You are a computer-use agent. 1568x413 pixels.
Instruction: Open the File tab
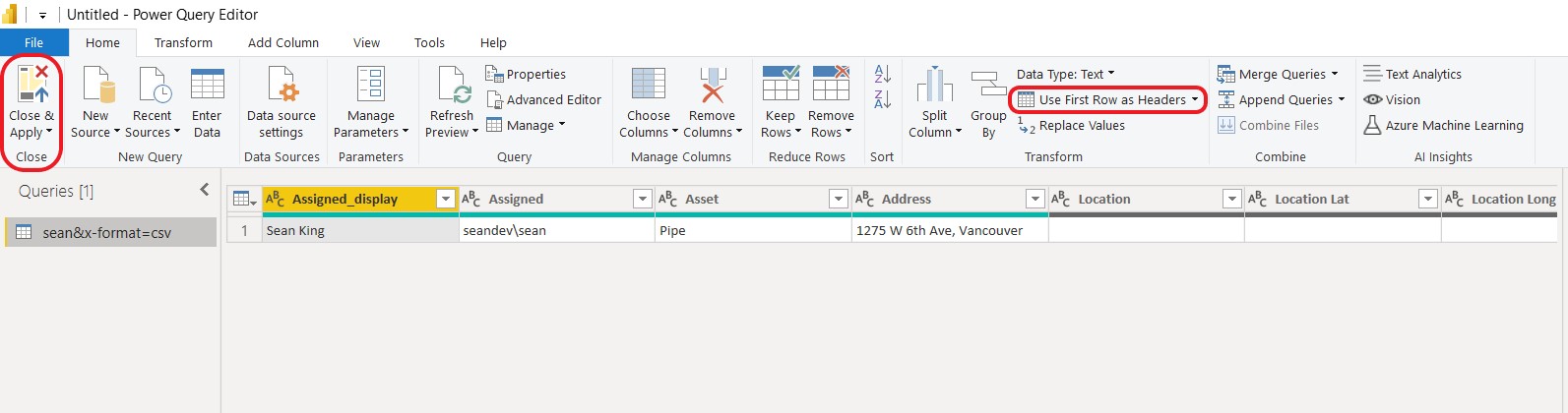(34, 42)
